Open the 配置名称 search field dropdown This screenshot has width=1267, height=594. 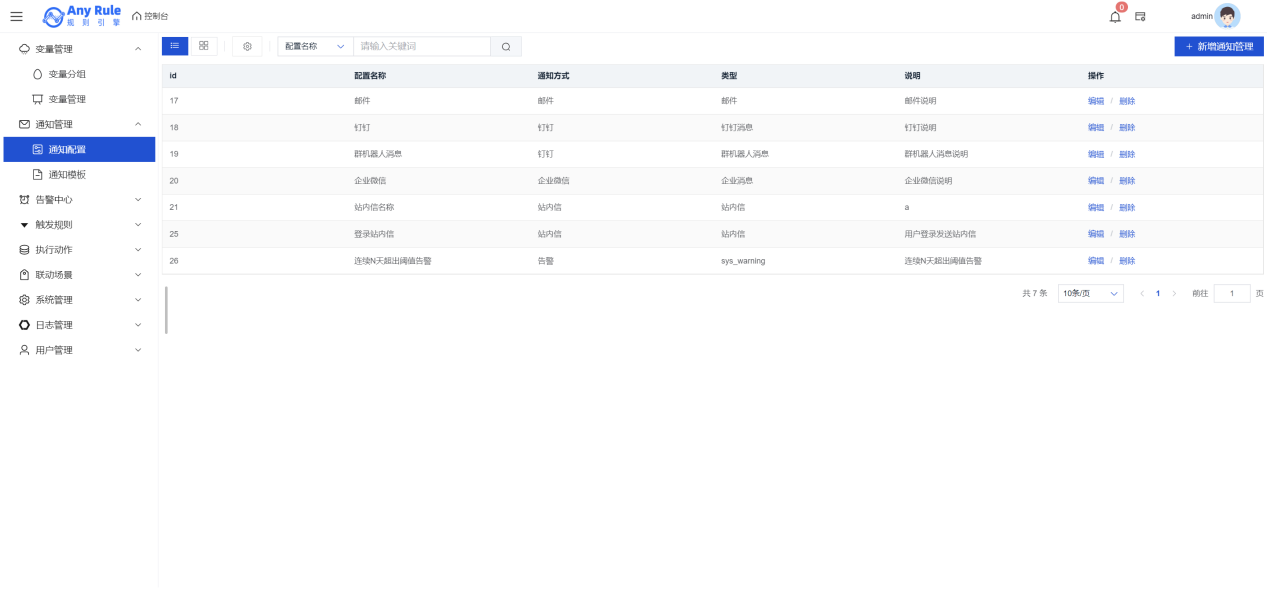click(x=314, y=46)
